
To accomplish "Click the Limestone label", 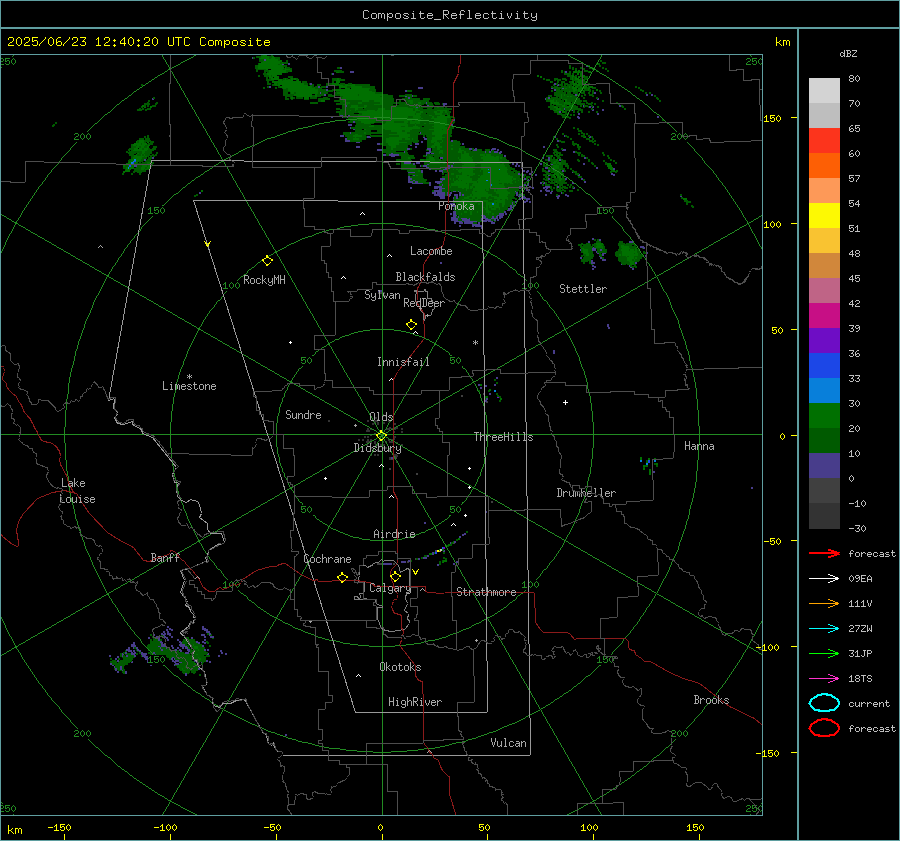I will (189, 386).
